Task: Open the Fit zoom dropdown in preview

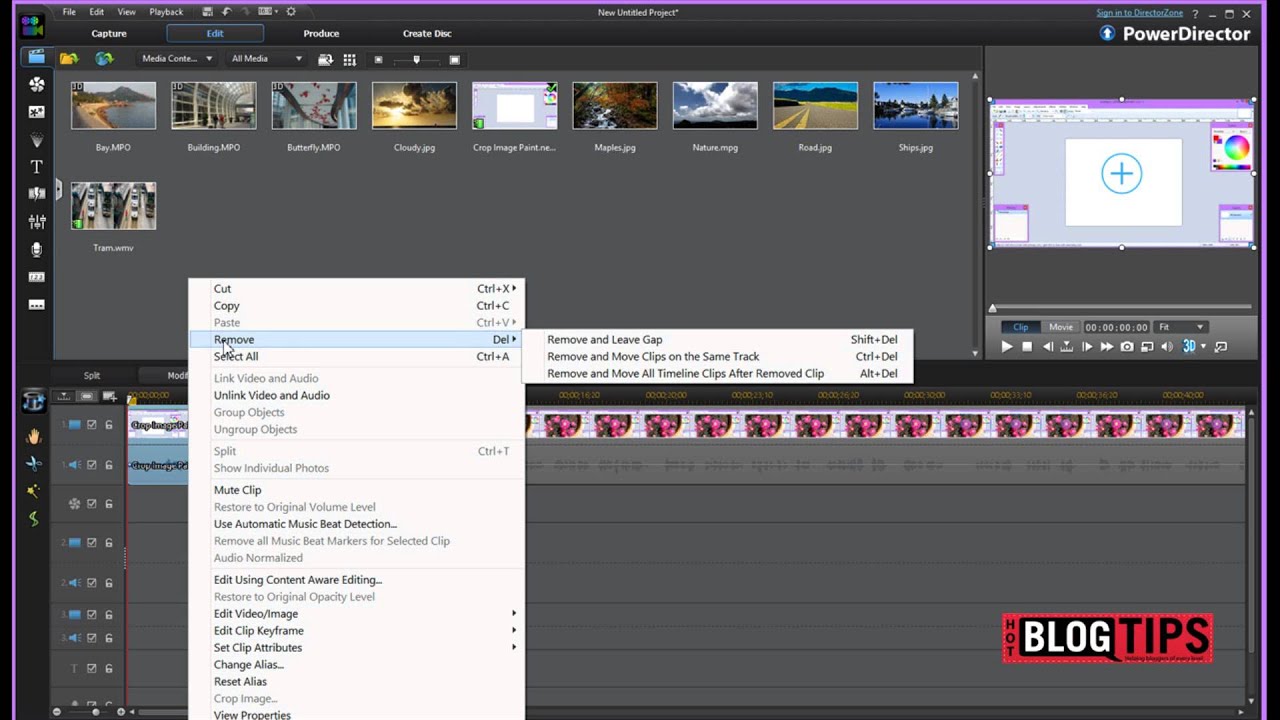Action: click(1180, 327)
